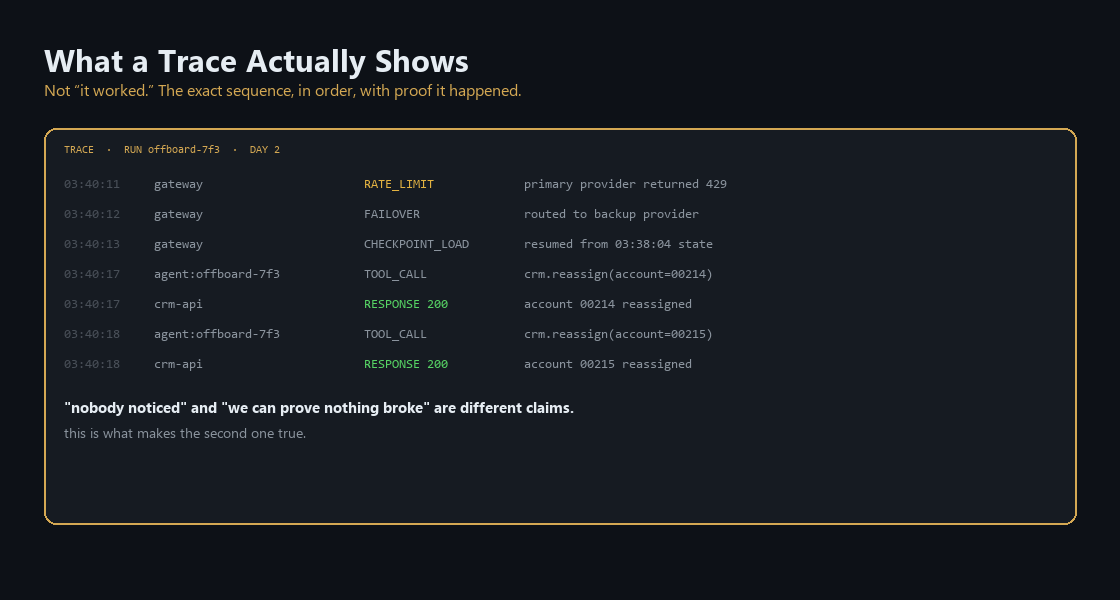Select the bold 'nobody noticed' quote line

(319, 408)
